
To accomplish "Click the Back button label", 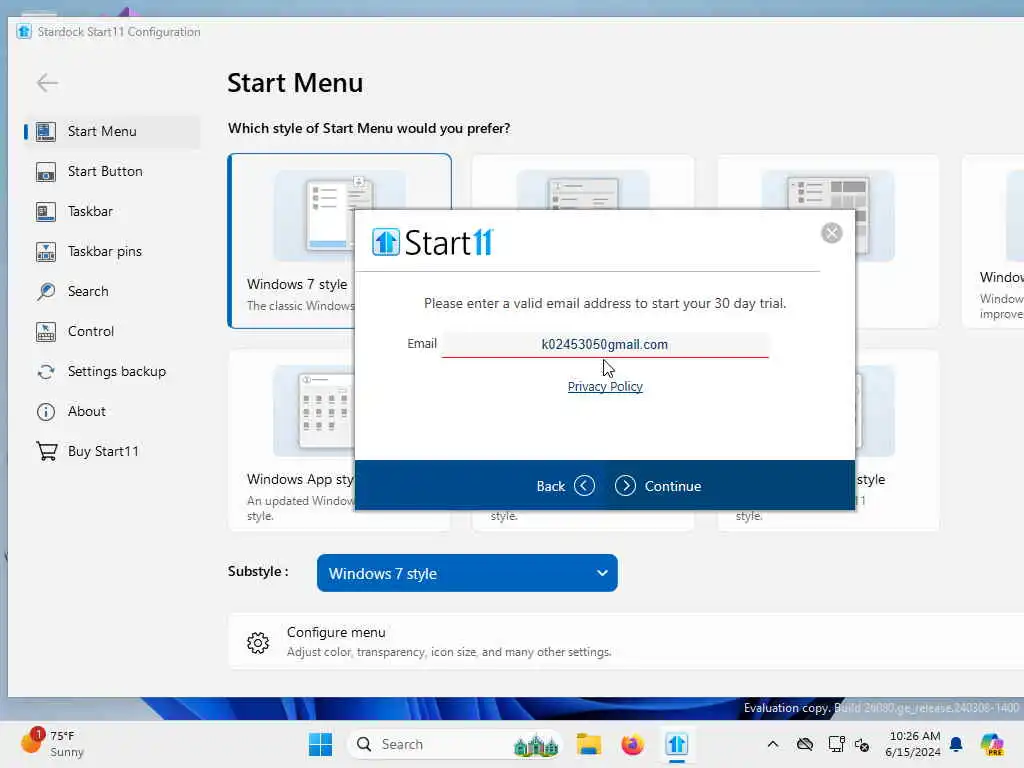I will 551,486.
